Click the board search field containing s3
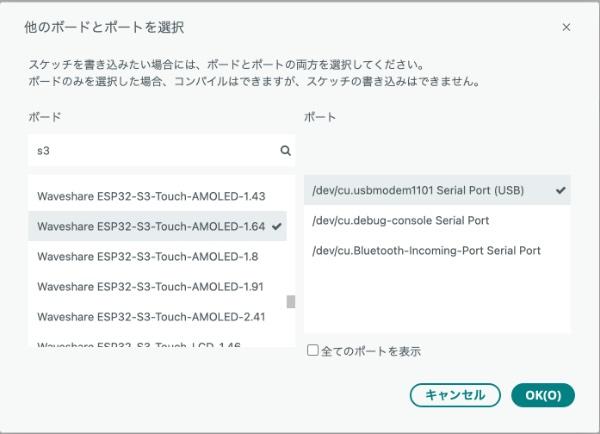This screenshot has height=434, width=600. tap(161, 150)
